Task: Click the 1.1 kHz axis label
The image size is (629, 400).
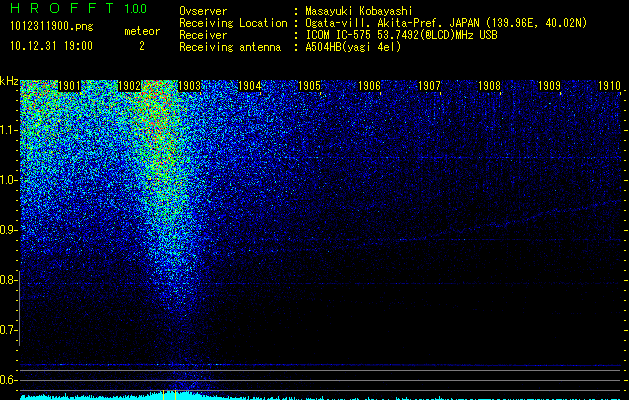Action: 9,130
